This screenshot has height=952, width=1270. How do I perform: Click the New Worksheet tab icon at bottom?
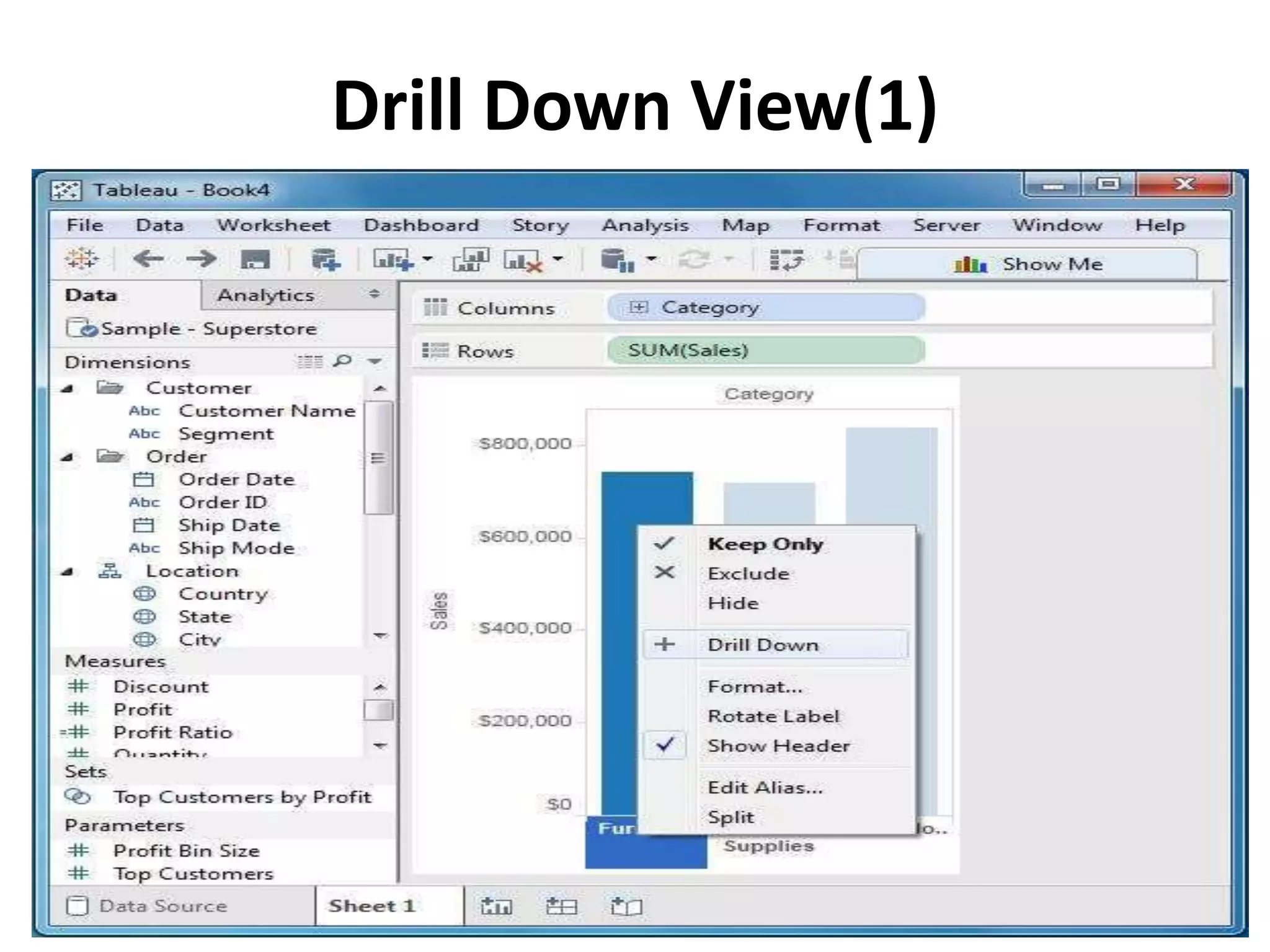(x=496, y=907)
